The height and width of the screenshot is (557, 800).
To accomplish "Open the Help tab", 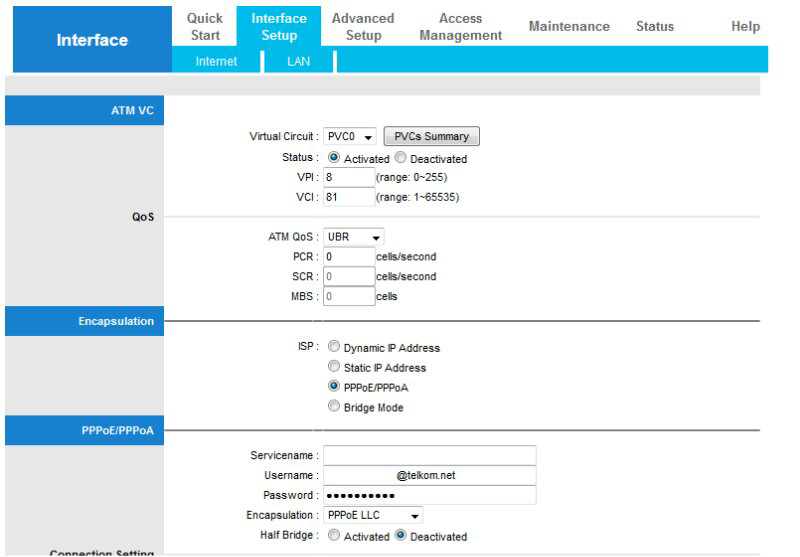I will click(745, 27).
